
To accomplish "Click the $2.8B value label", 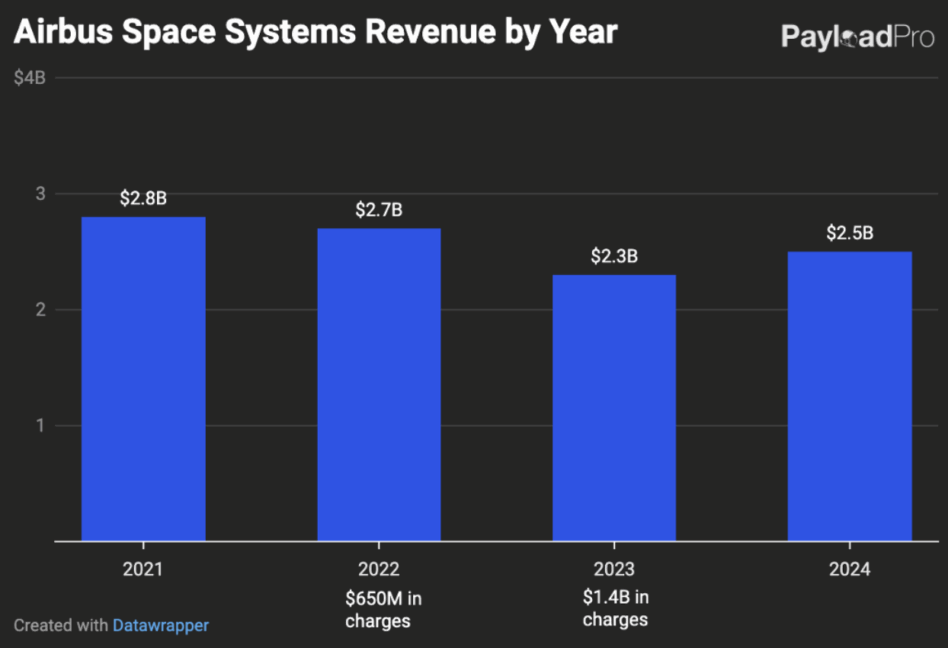I will click(x=143, y=198).
